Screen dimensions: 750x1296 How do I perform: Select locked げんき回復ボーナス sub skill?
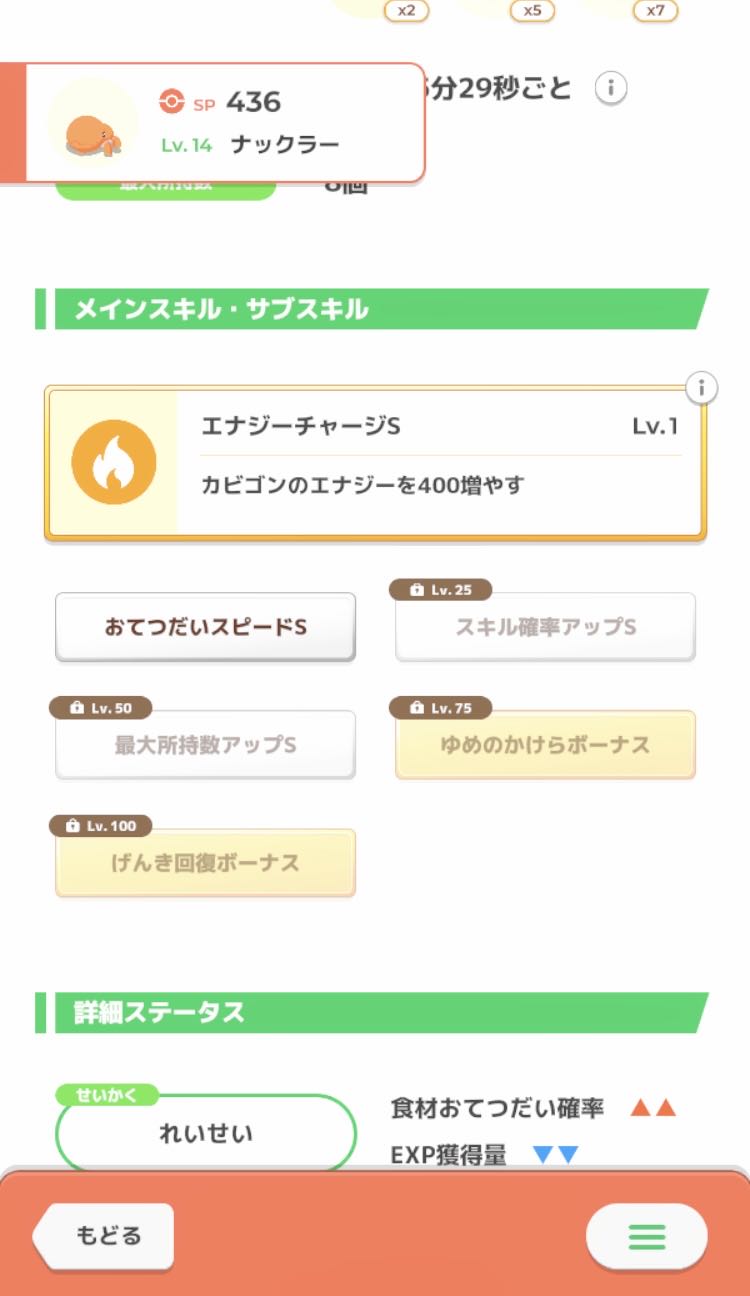click(x=205, y=863)
